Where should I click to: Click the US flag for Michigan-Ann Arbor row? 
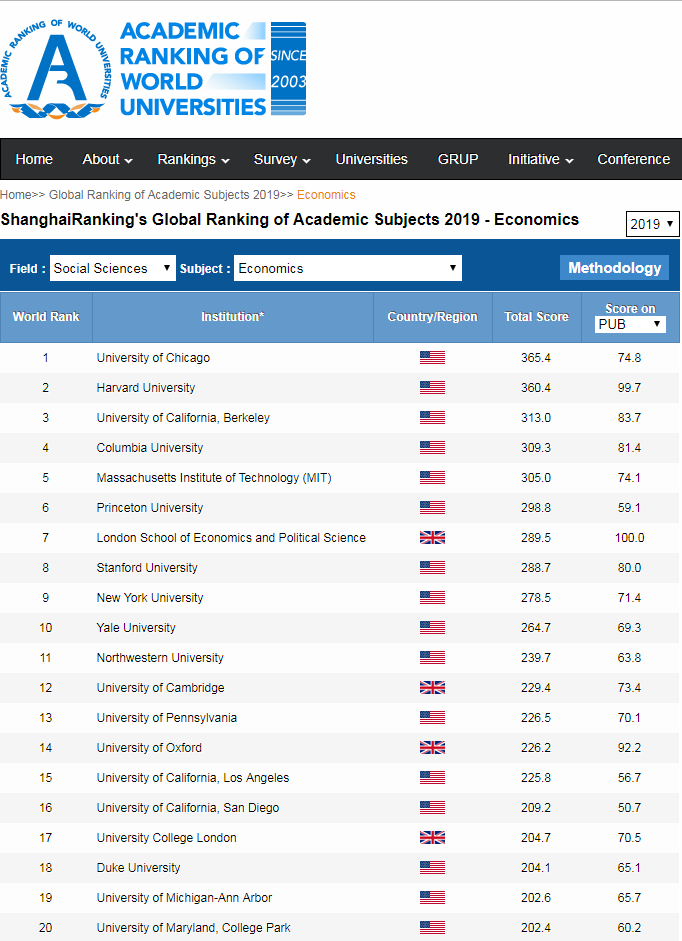pos(432,898)
